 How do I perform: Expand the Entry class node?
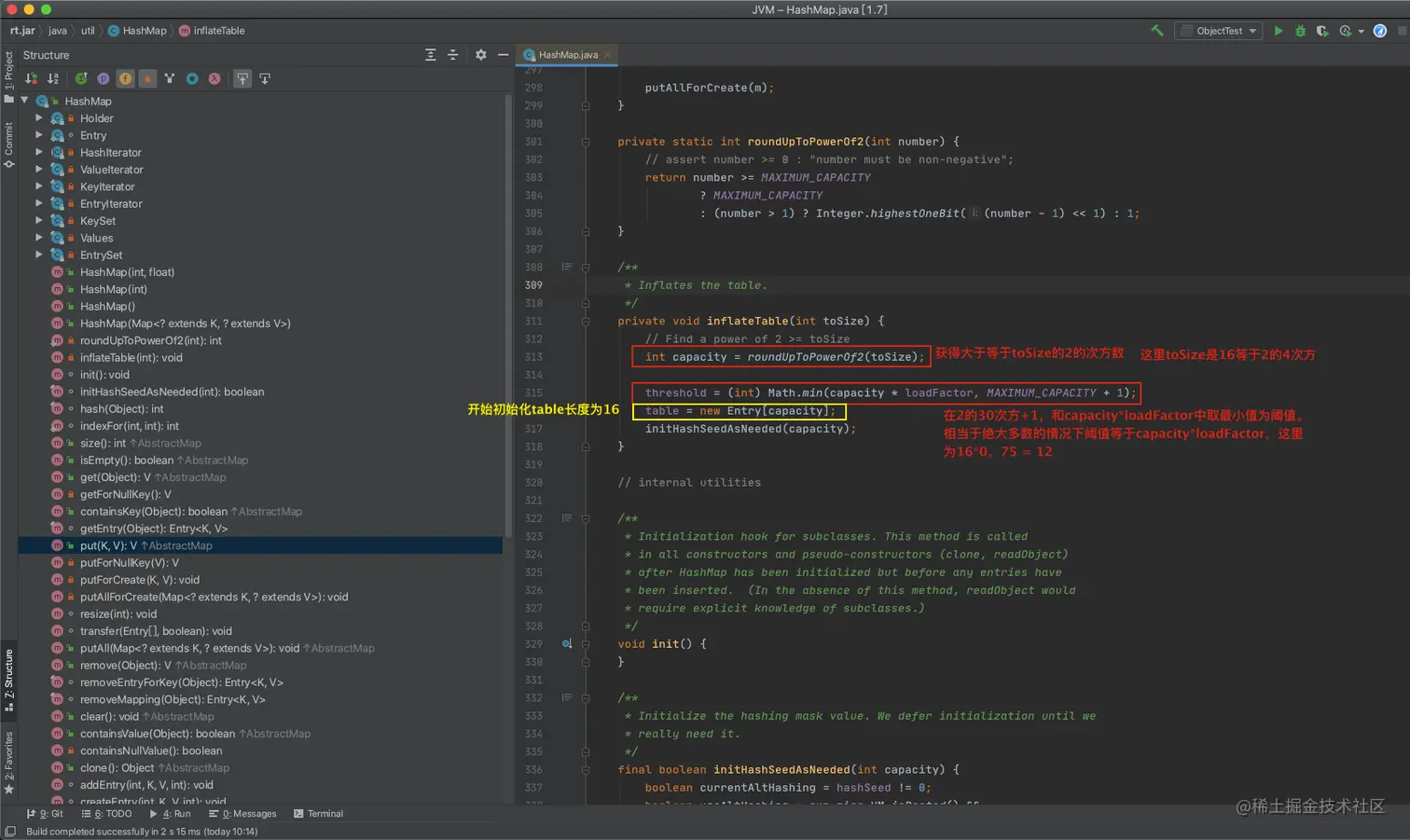[x=39, y=135]
